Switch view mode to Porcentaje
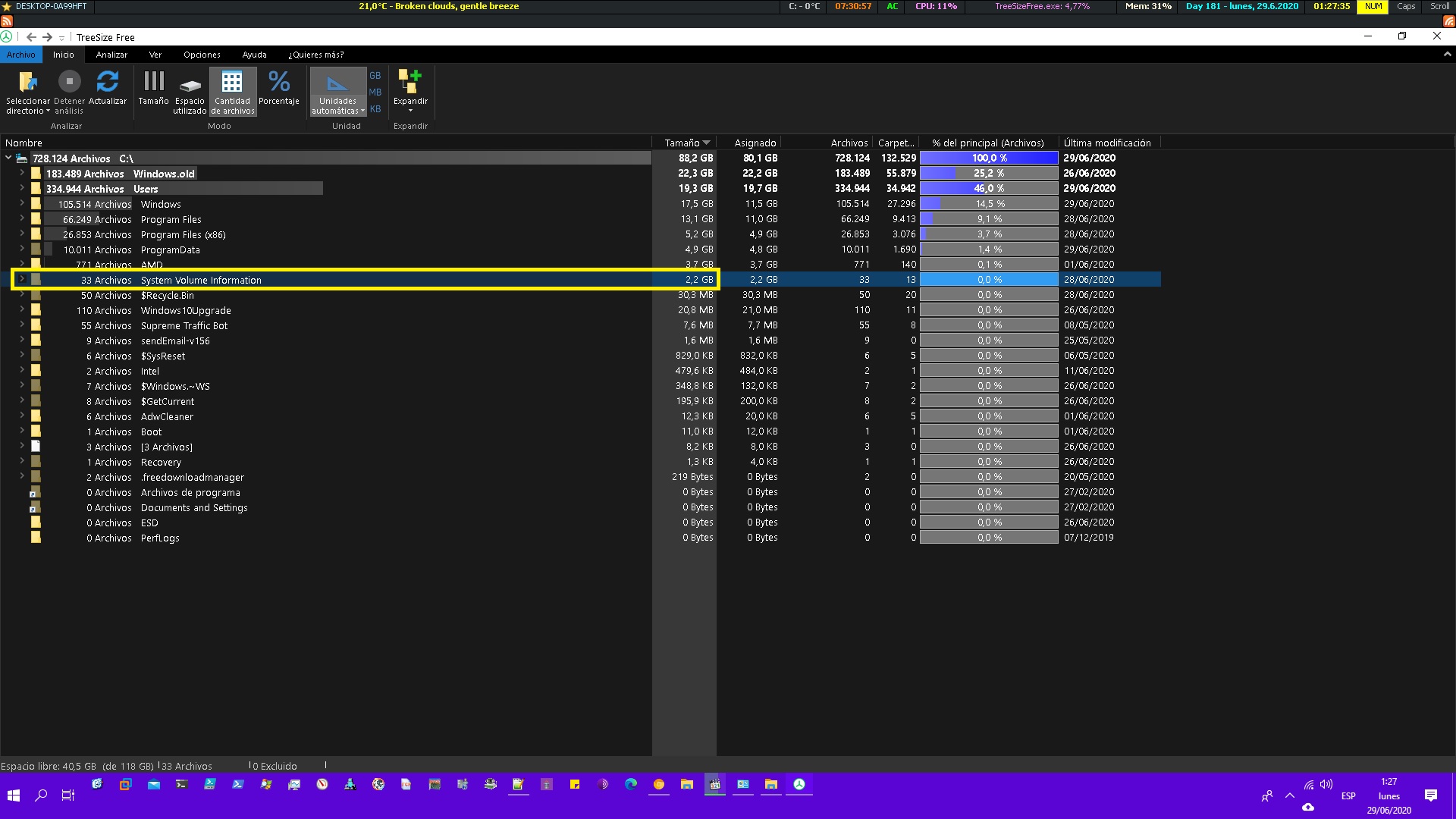Image resolution: width=1456 pixels, height=819 pixels. (279, 89)
